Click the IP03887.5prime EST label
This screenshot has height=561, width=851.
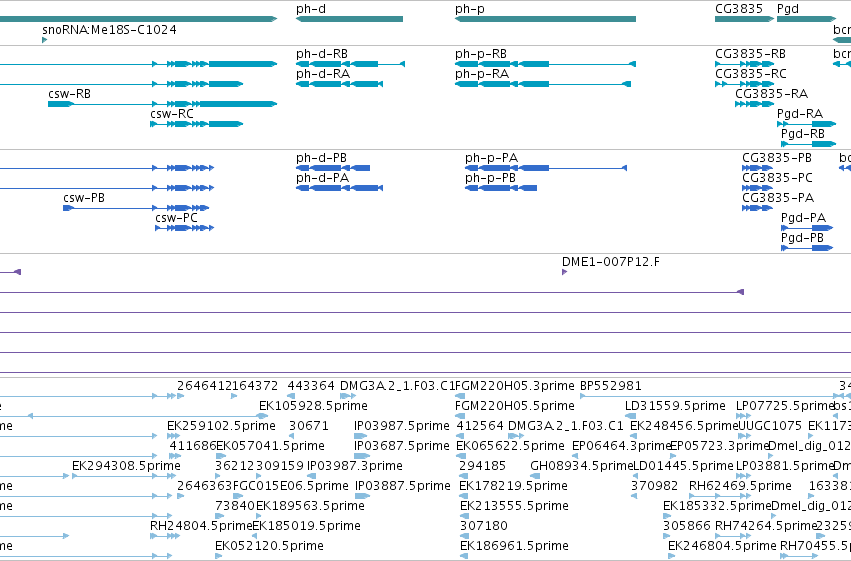click(x=403, y=486)
